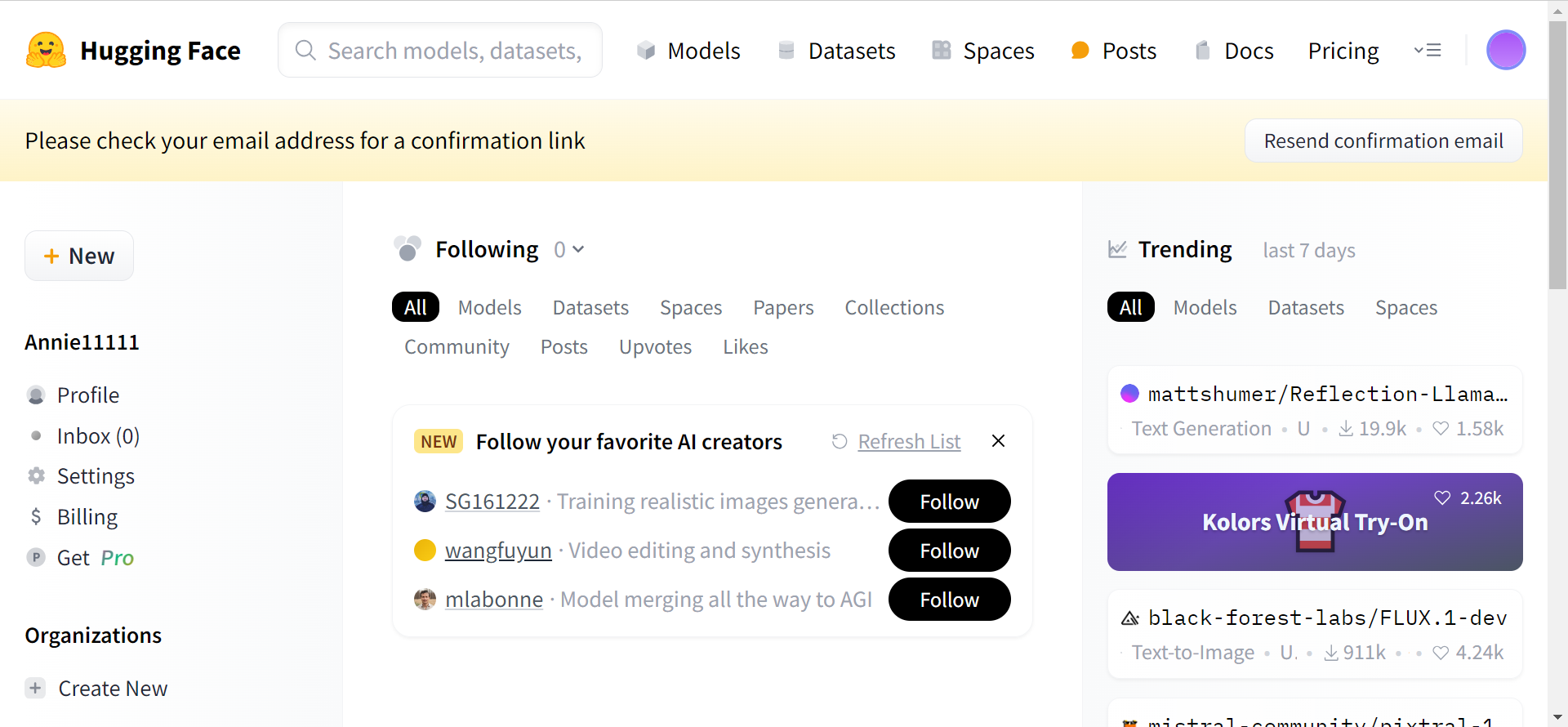
Task: Click the scrollbar down arrow
Action: point(1557,717)
